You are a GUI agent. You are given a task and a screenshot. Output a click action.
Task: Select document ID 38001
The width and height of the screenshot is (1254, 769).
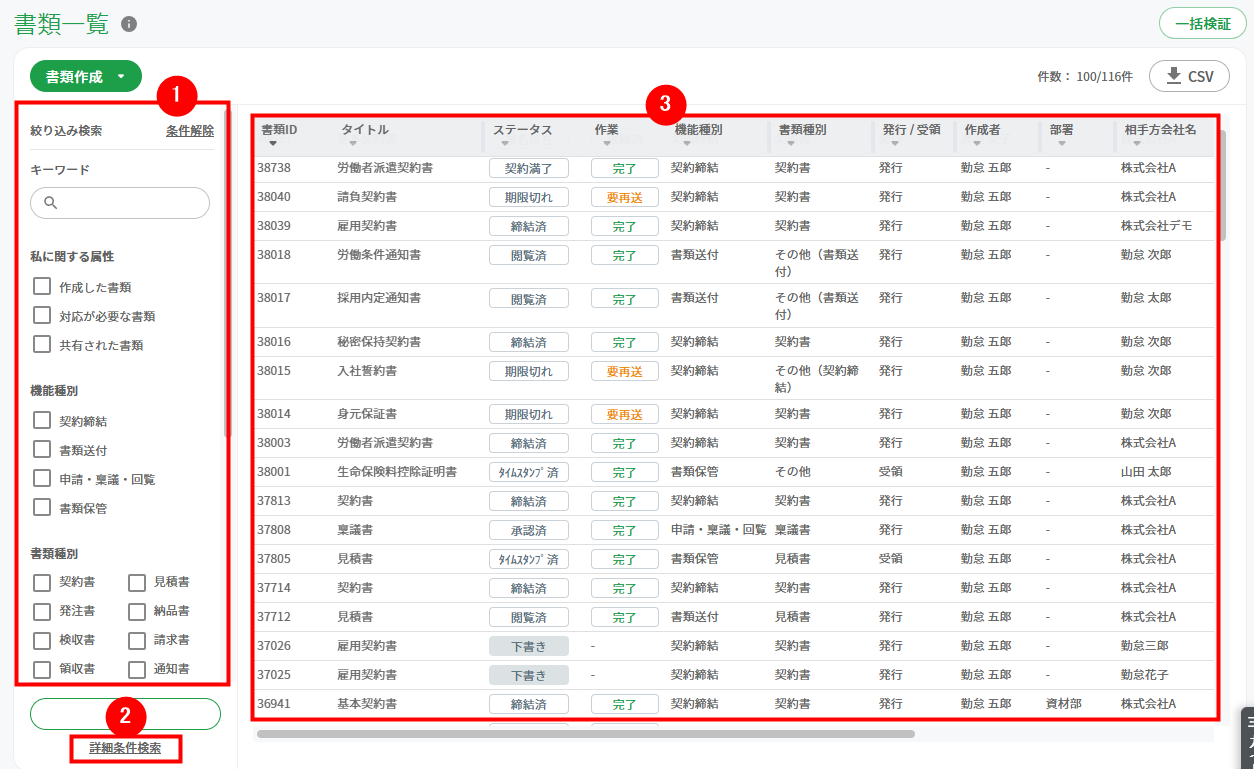(x=274, y=471)
